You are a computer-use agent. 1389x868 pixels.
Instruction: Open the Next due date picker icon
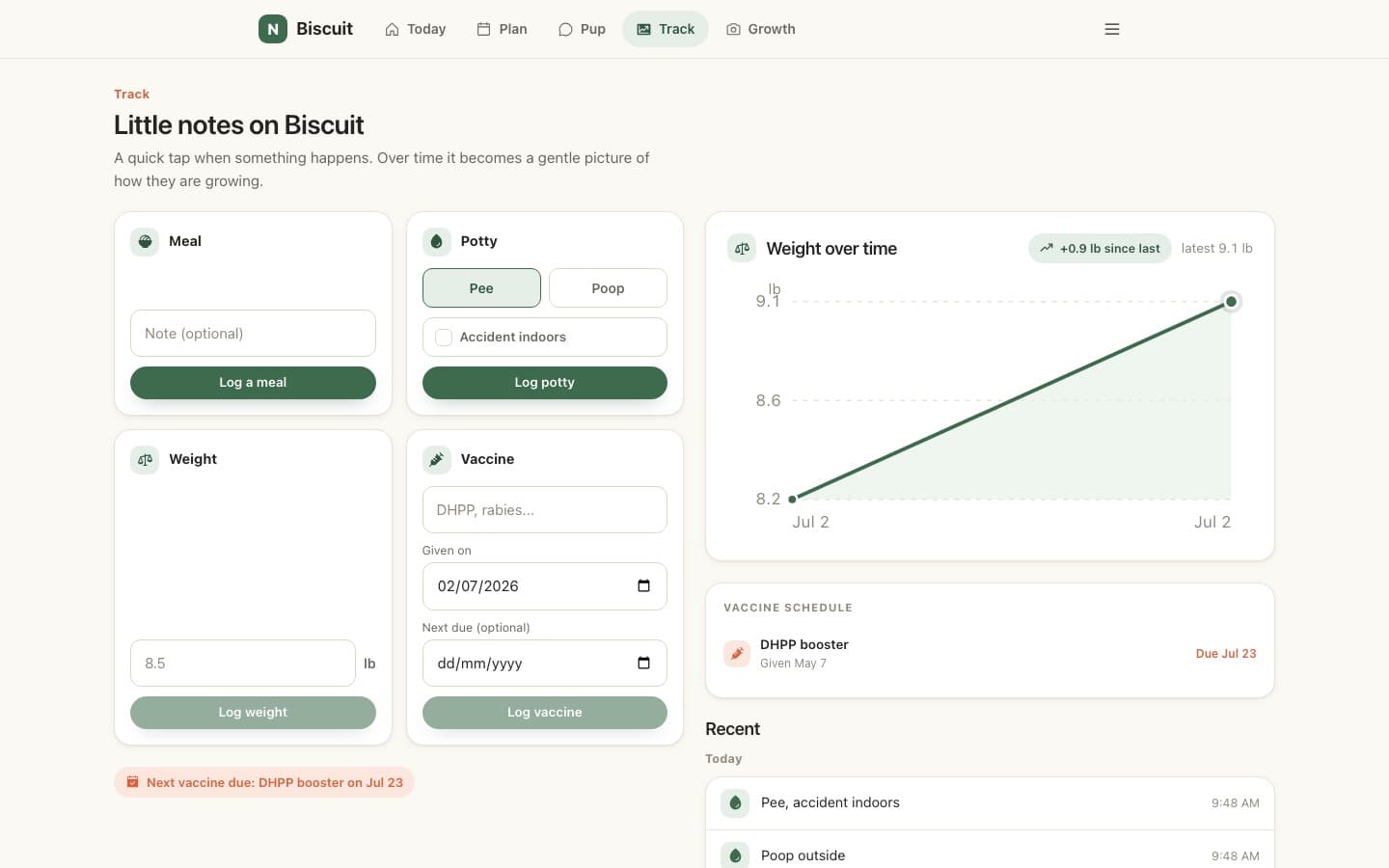click(x=643, y=663)
